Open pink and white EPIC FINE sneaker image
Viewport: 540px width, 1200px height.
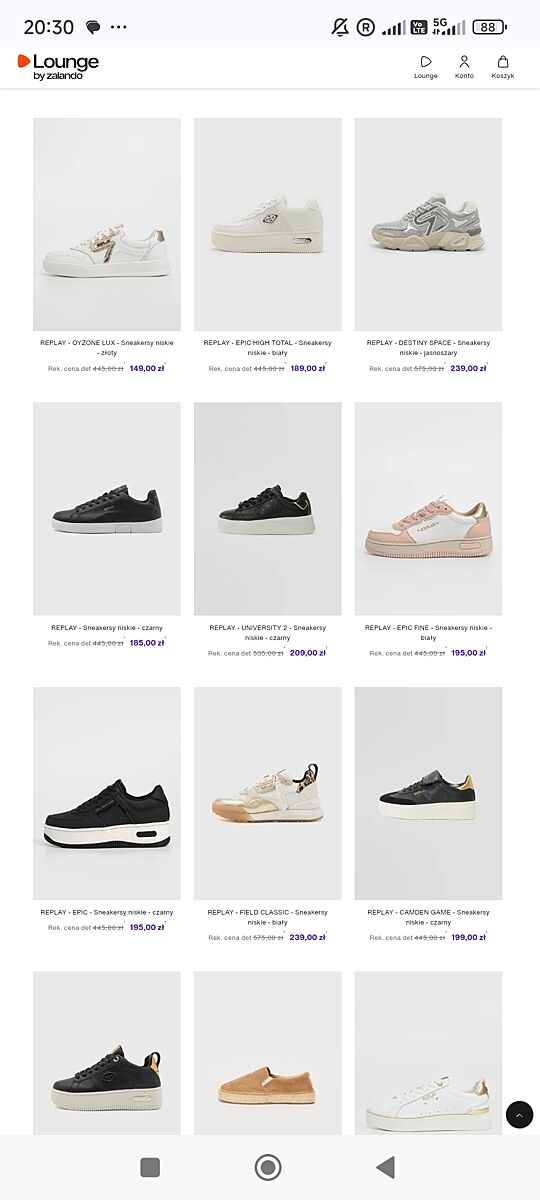(x=428, y=509)
